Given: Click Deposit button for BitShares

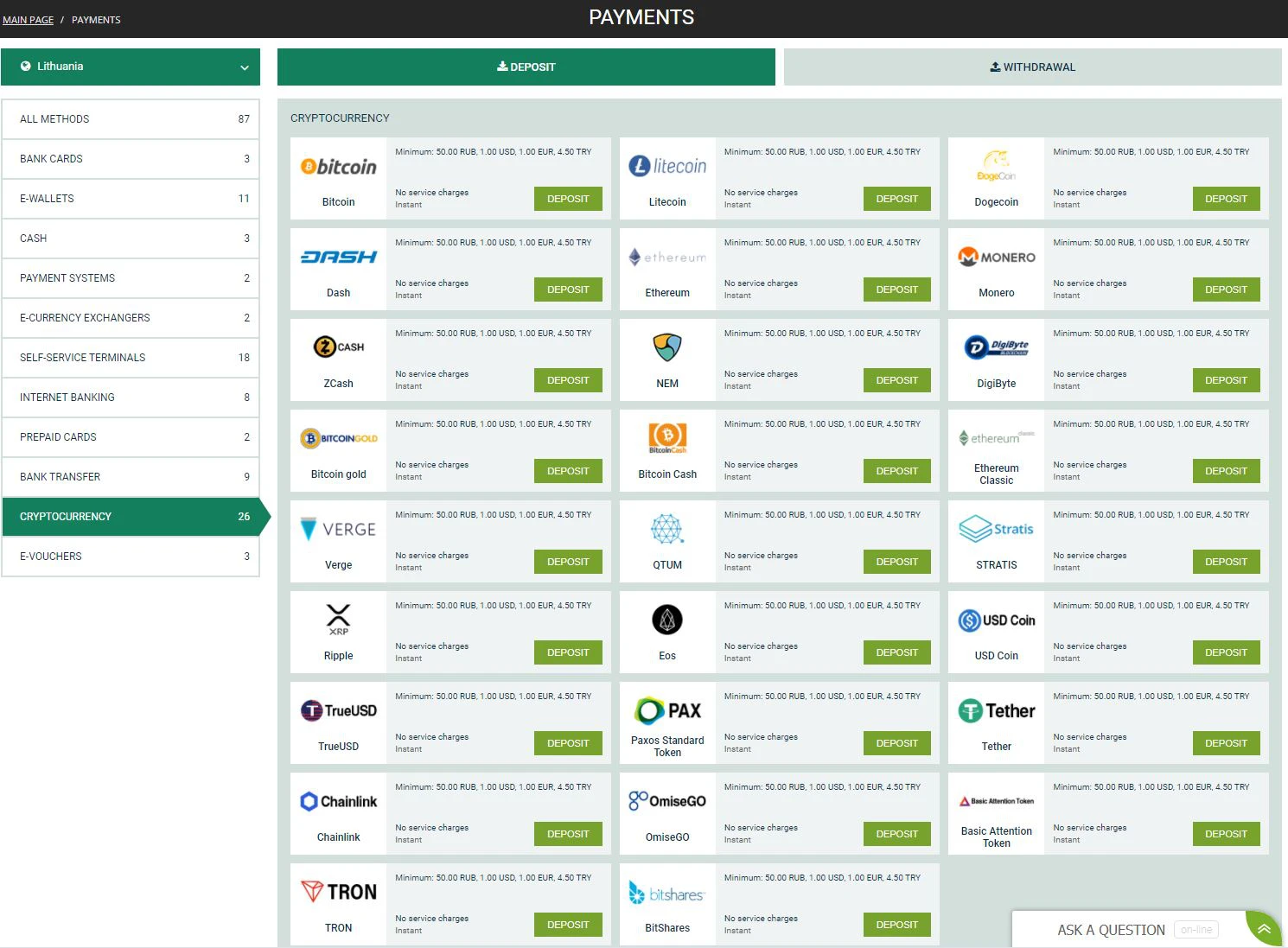Looking at the screenshot, I should [x=897, y=925].
